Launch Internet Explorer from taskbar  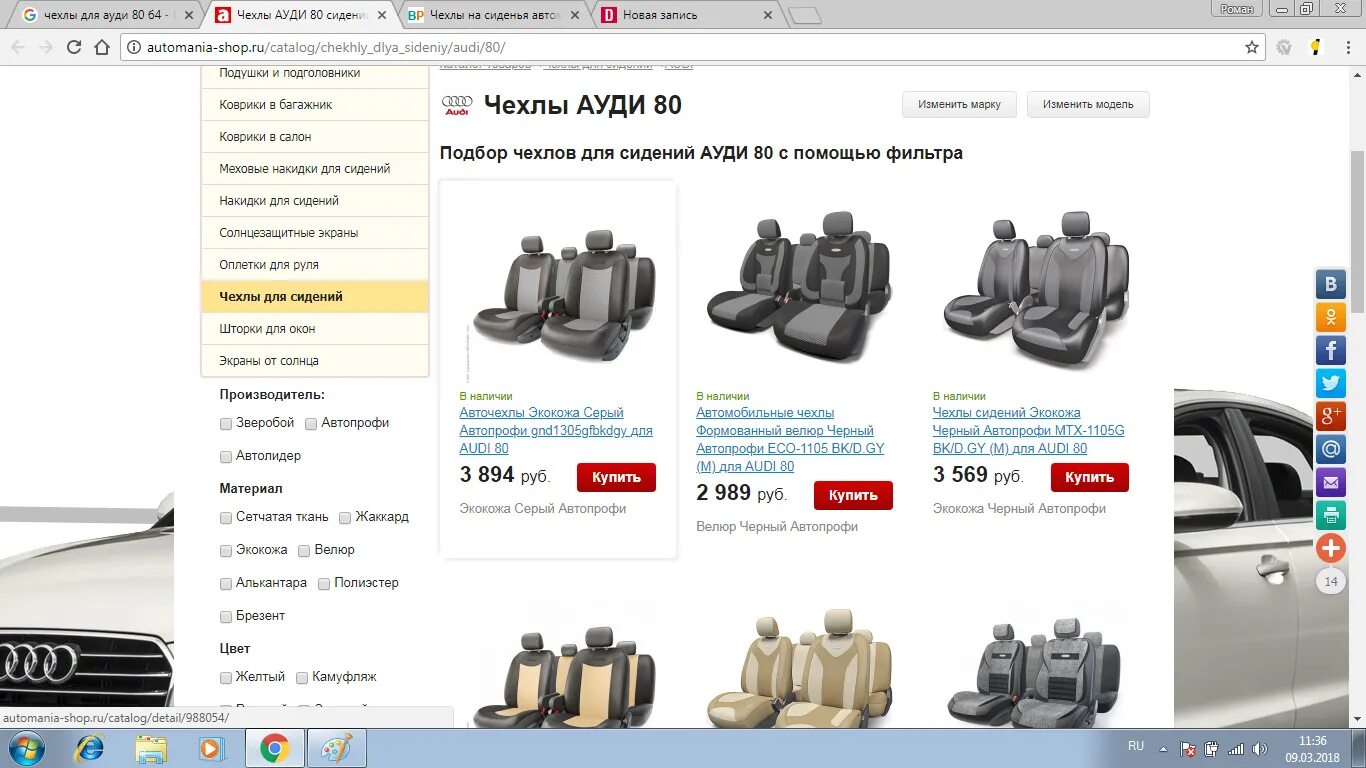pyautogui.click(x=89, y=748)
